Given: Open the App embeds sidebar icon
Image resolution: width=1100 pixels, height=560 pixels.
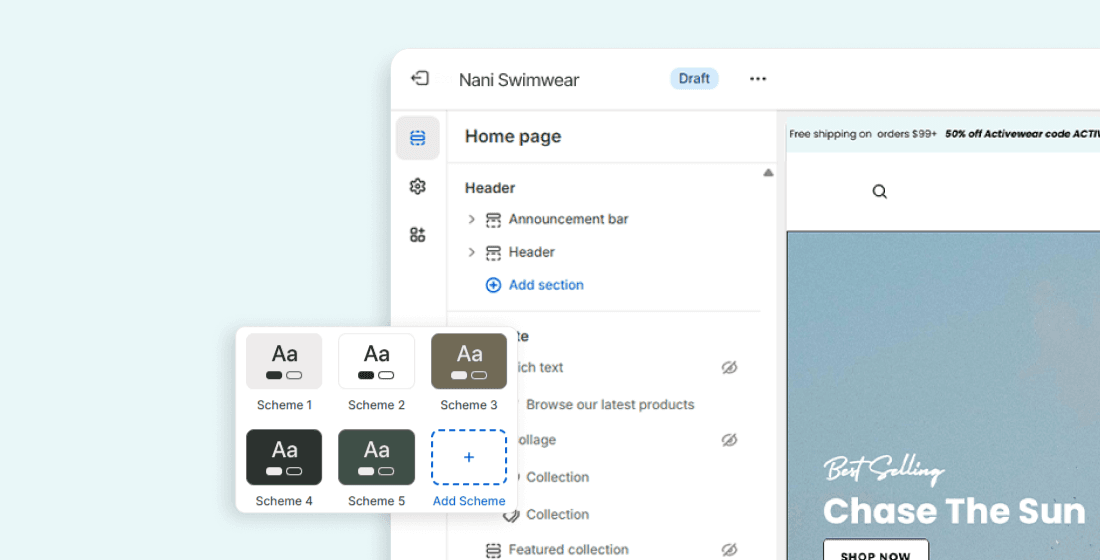Looking at the screenshot, I should (417, 234).
